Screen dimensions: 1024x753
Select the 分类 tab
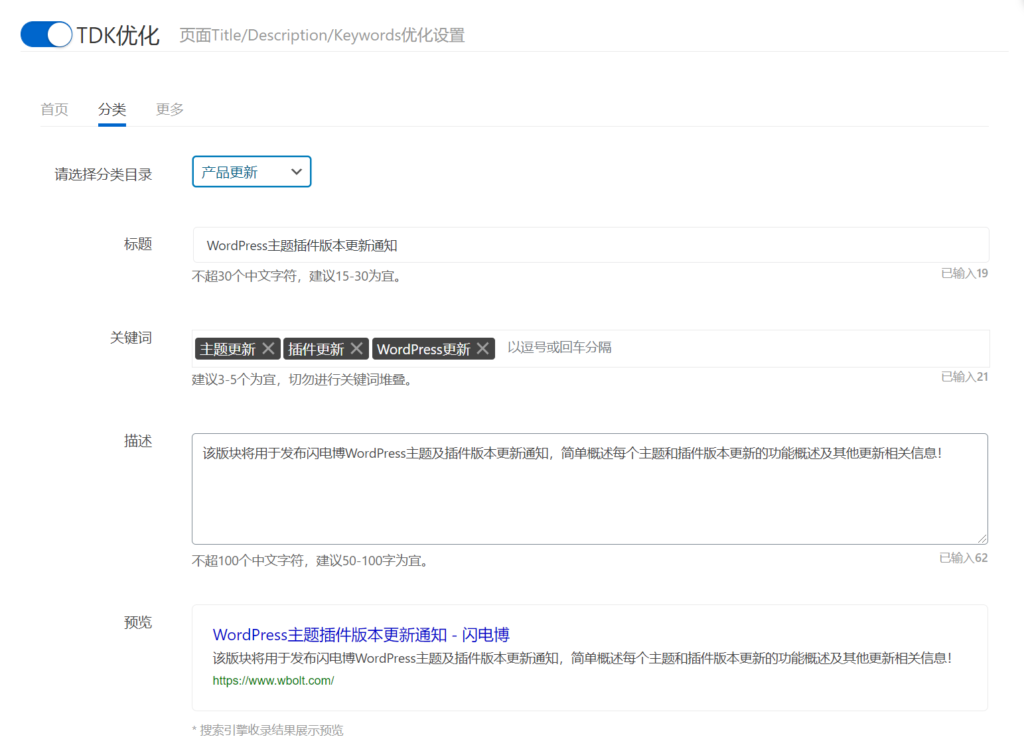click(x=112, y=109)
